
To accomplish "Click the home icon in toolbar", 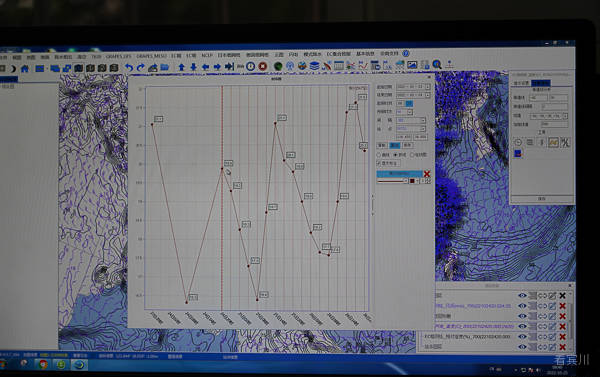I will point(25,69).
